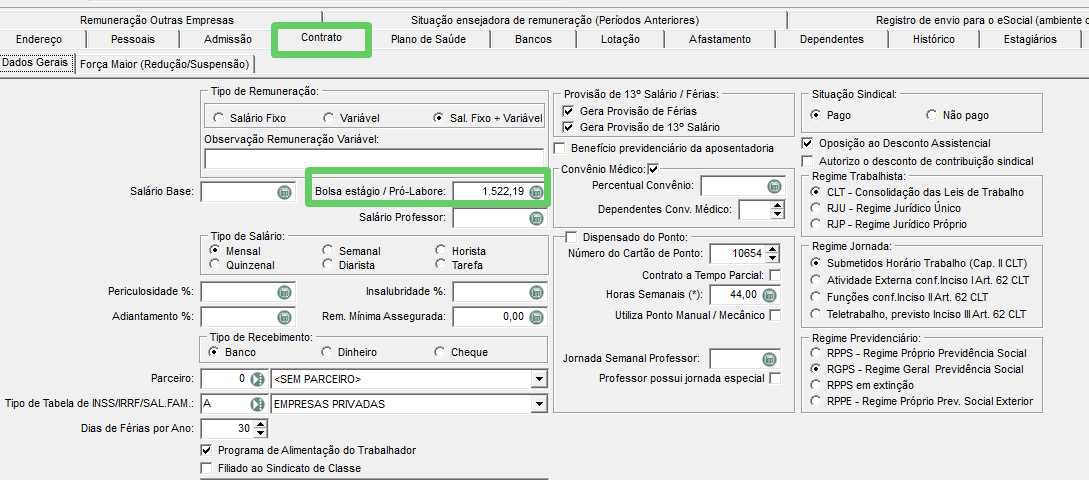The image size is (1089, 480).
Task: Switch to the Plano de Saúde tab
Action: point(429,40)
